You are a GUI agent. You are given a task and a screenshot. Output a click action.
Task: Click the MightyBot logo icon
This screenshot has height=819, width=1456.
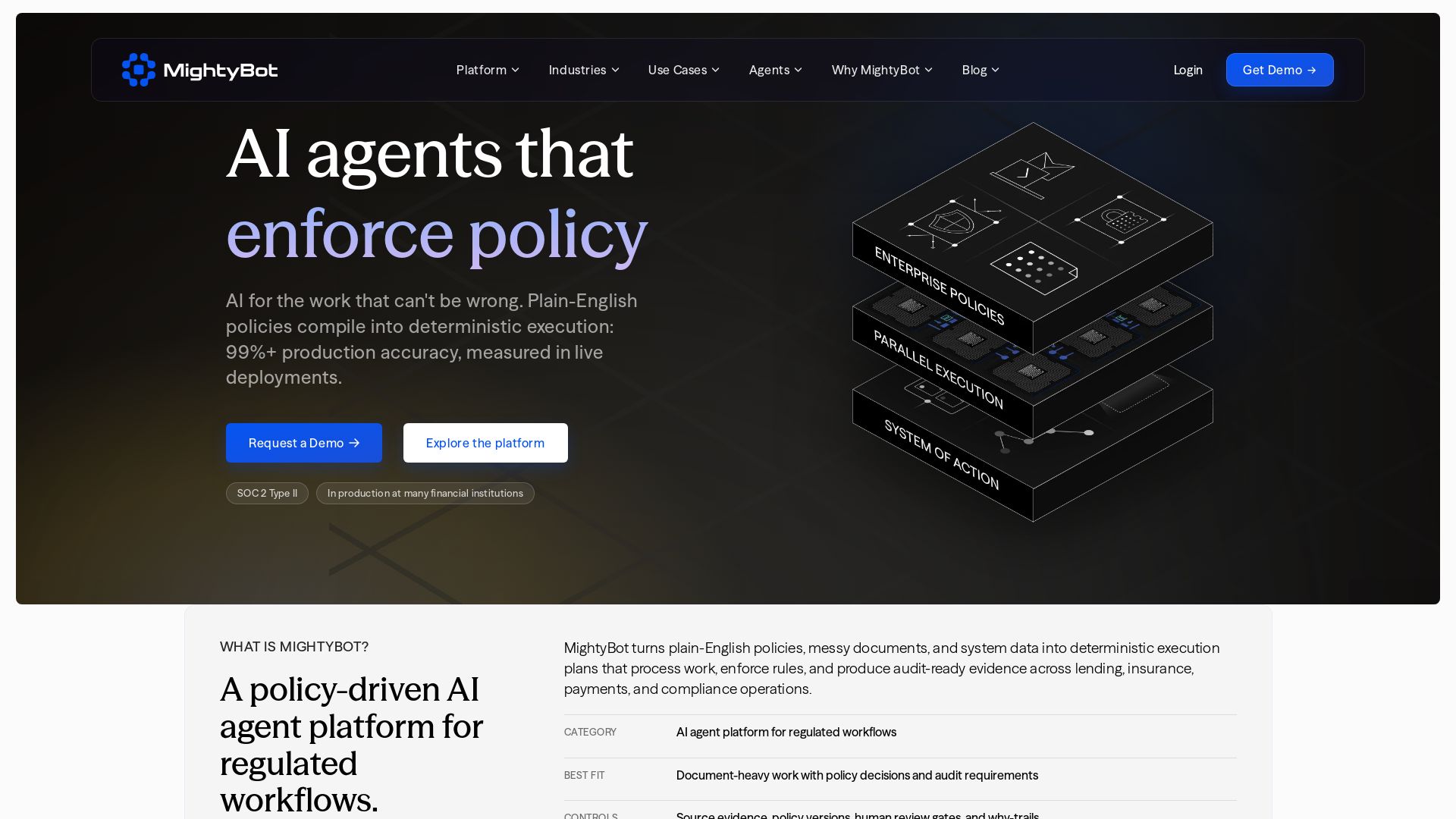139,70
